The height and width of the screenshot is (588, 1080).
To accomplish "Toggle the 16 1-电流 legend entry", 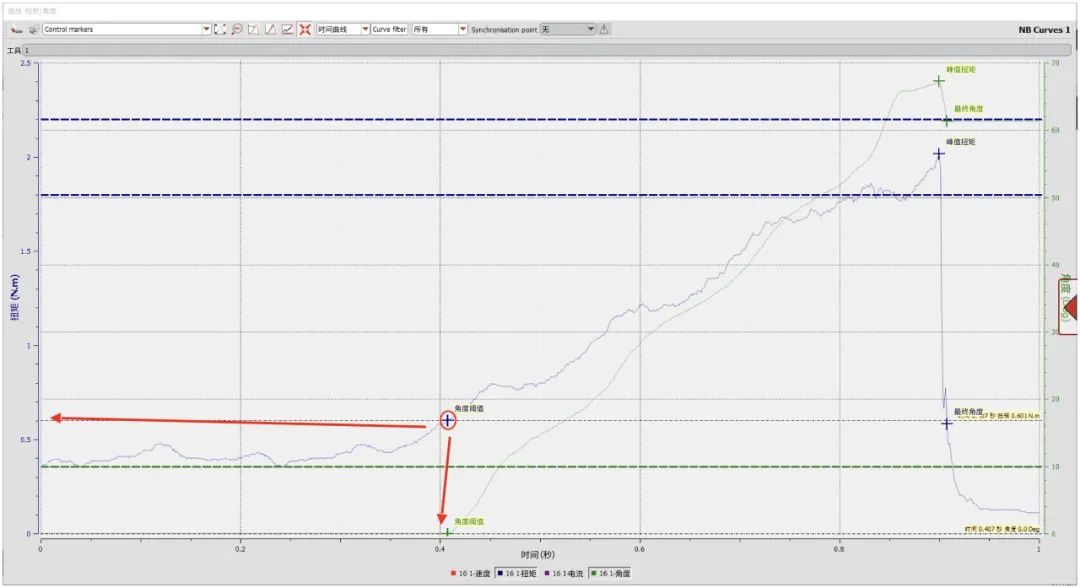I will point(563,574).
